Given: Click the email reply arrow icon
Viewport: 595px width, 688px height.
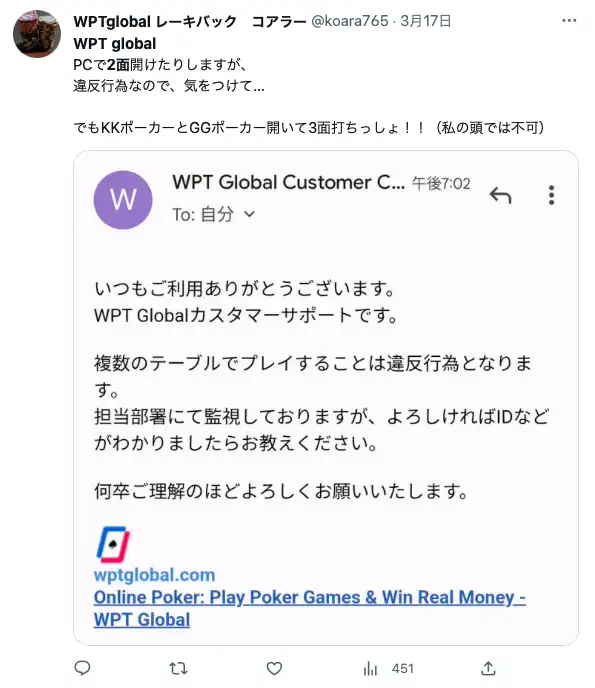Looking at the screenshot, I should click(x=501, y=195).
